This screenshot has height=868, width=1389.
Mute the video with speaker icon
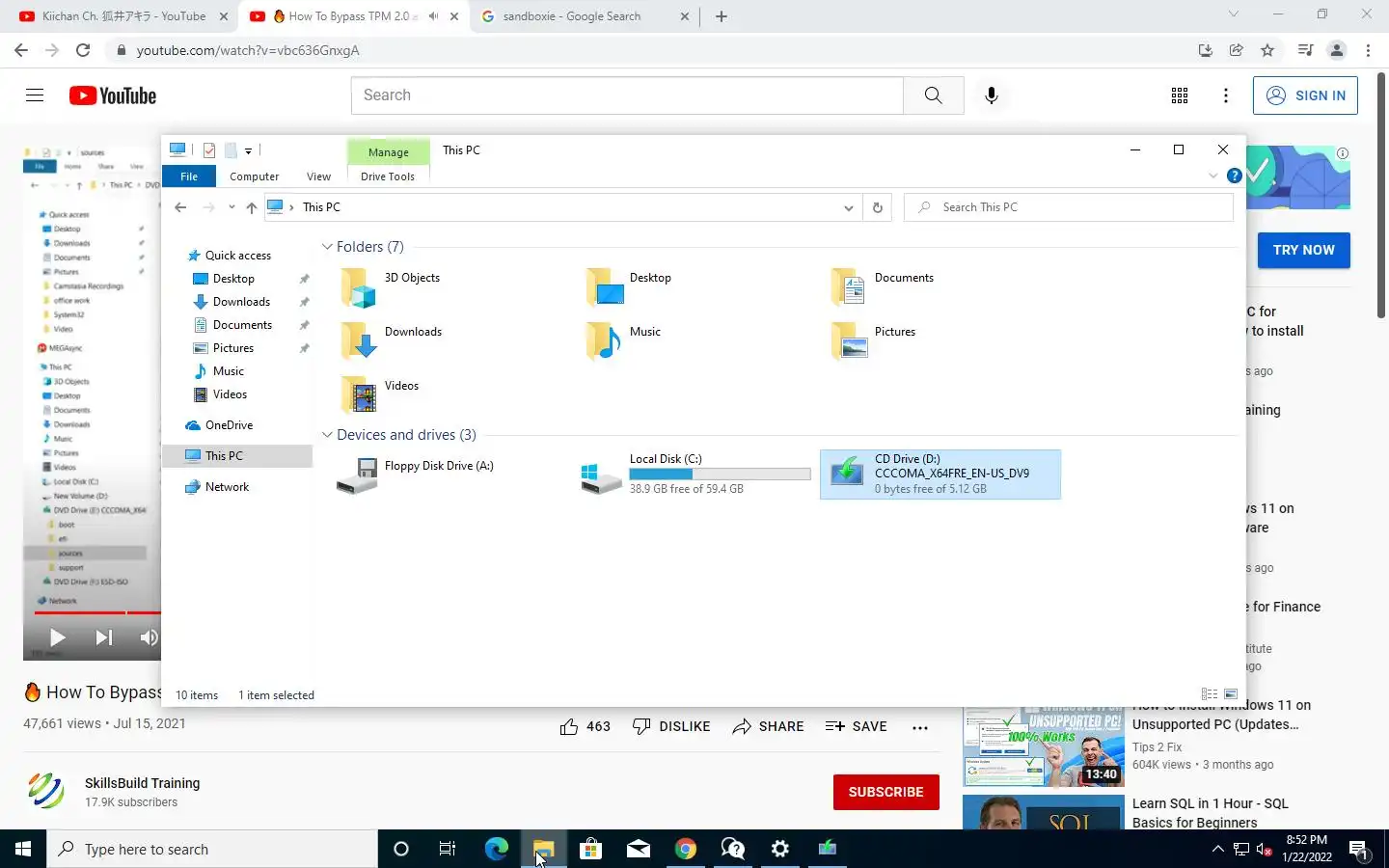pyautogui.click(x=149, y=637)
